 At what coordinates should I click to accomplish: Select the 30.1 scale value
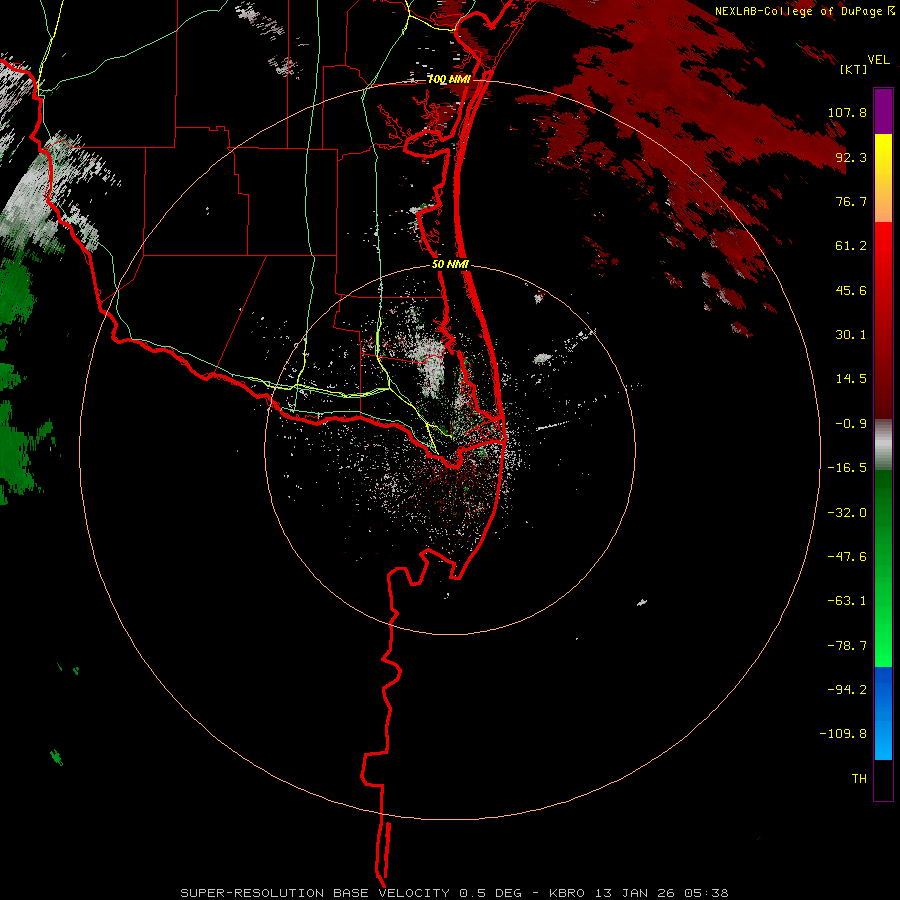point(851,335)
